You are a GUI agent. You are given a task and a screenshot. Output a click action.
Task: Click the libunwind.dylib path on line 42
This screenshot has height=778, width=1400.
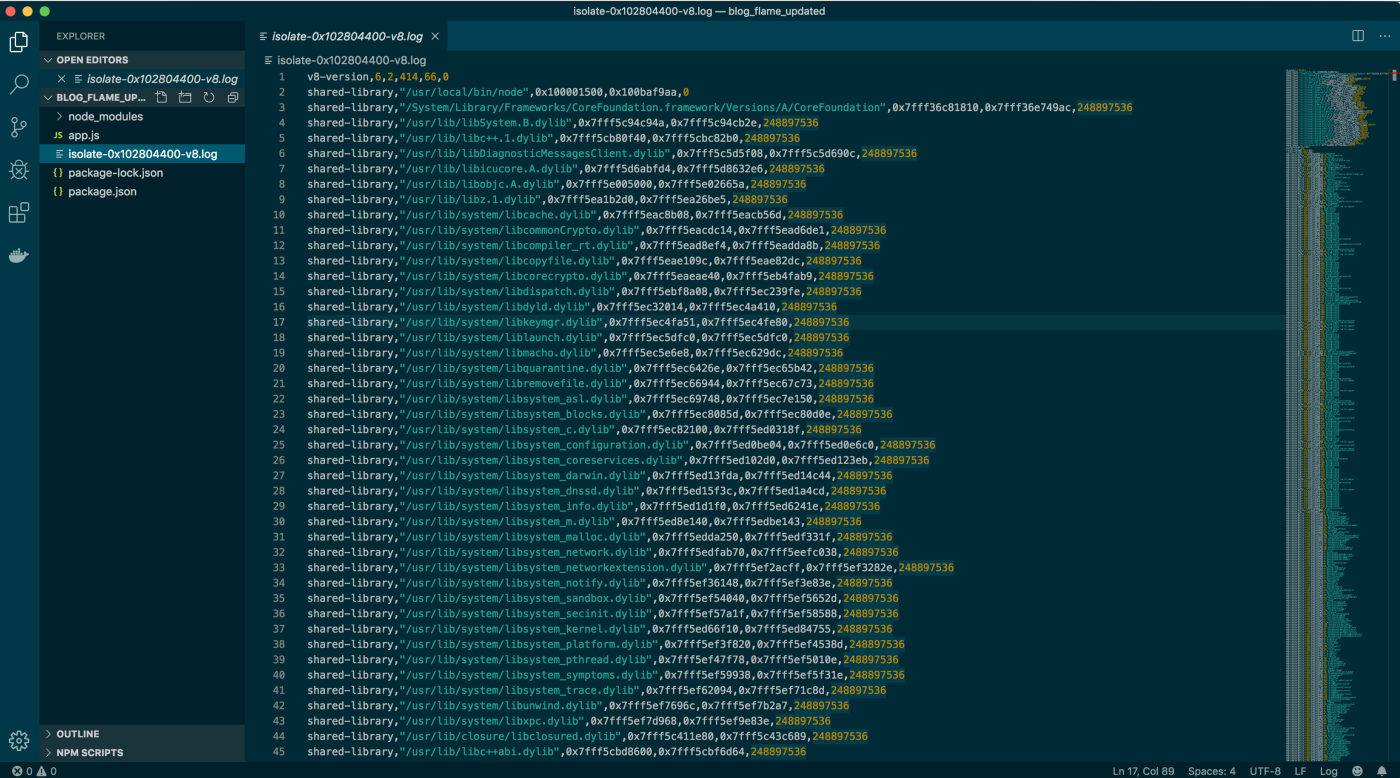[x=501, y=706]
